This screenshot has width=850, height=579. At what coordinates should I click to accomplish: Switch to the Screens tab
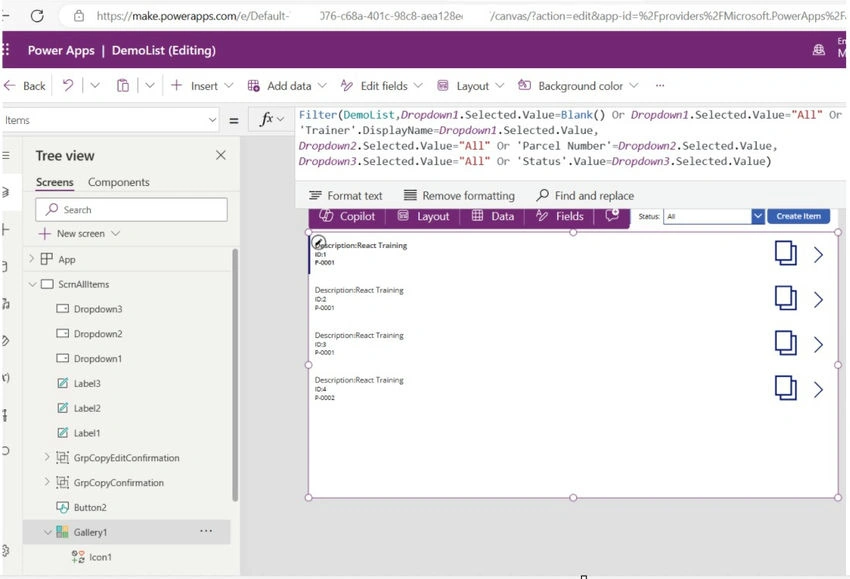(x=55, y=182)
